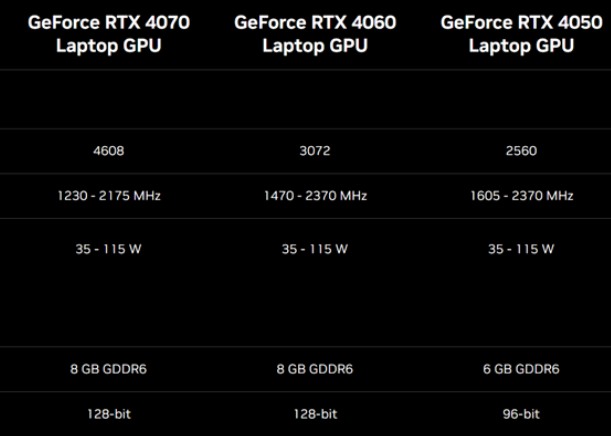Viewport: 611px width, 436px height.
Task: Select the 128-bit cell in RTX 4060 column
Action: pos(315,411)
